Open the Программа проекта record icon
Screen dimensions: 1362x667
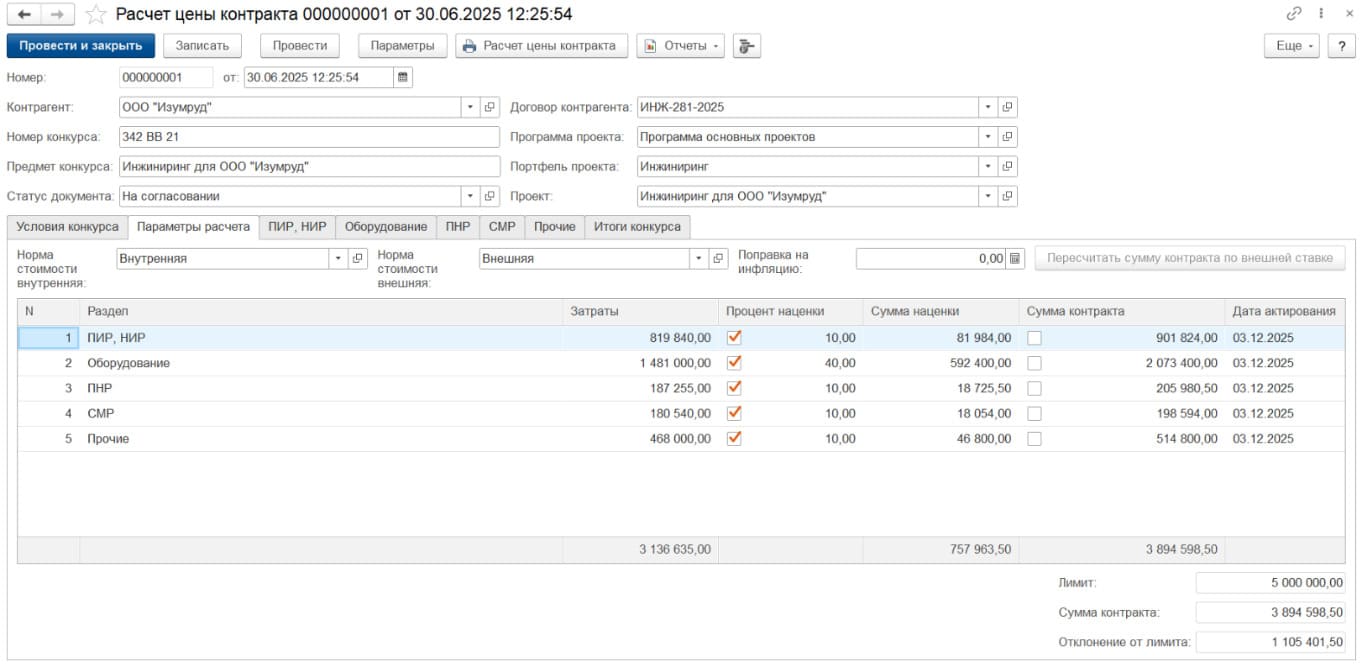click(1008, 137)
